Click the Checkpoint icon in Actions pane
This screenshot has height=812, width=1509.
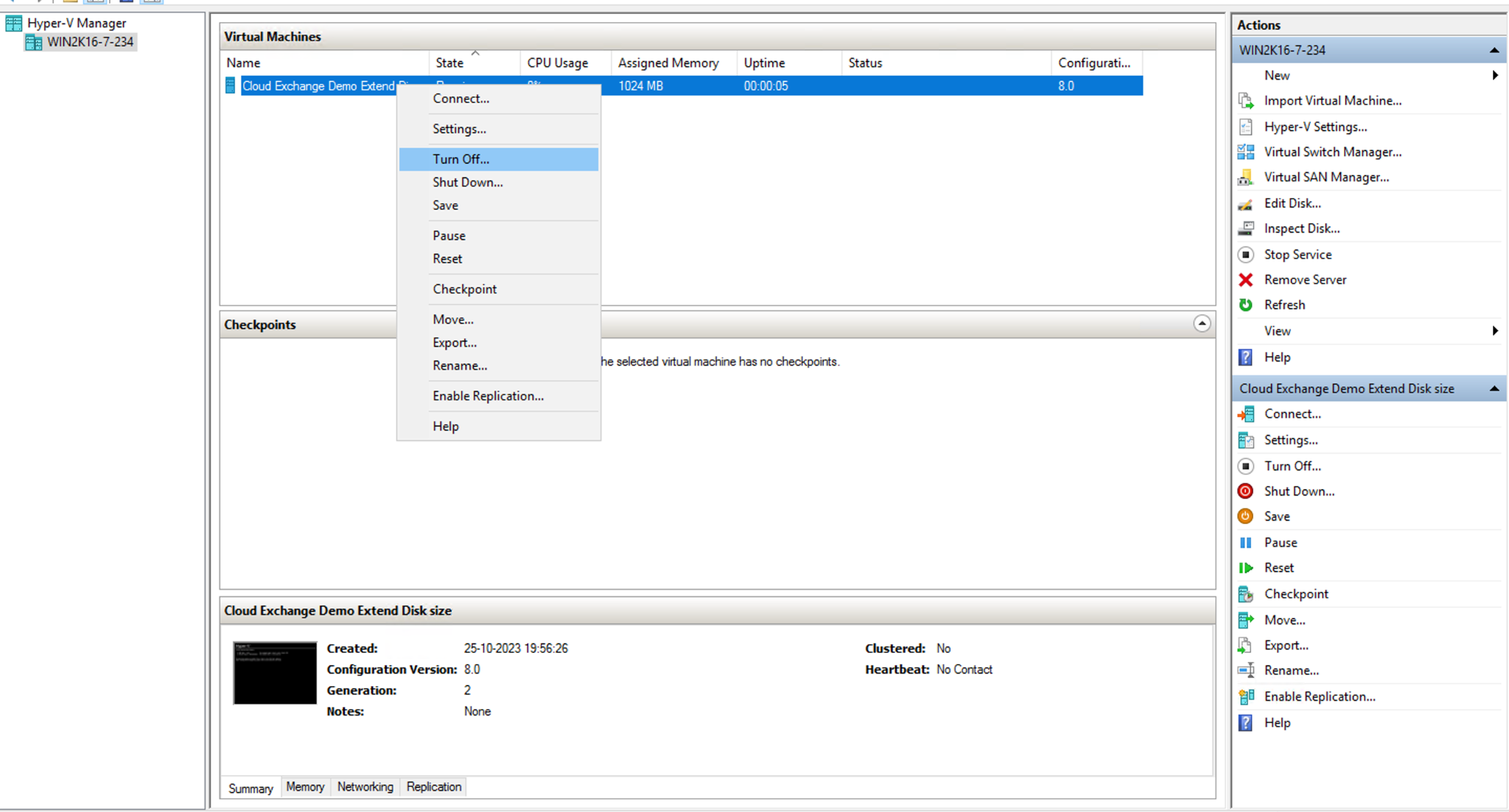[1246, 594]
